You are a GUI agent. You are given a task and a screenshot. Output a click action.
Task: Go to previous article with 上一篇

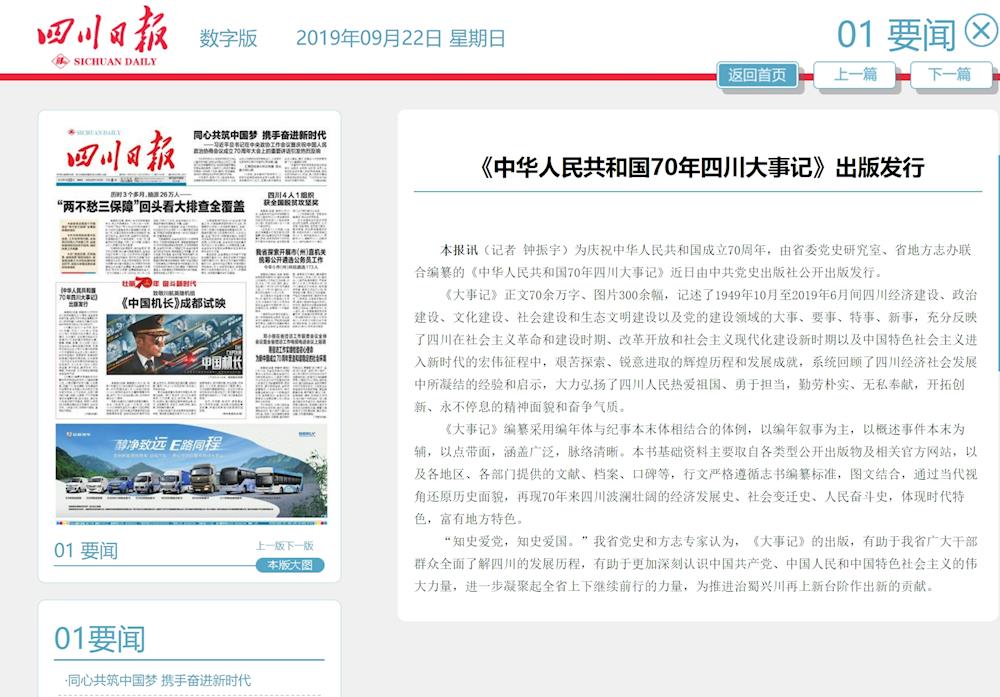(855, 75)
